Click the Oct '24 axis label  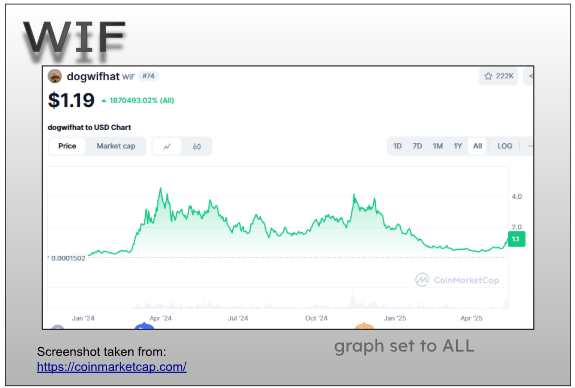point(316,318)
